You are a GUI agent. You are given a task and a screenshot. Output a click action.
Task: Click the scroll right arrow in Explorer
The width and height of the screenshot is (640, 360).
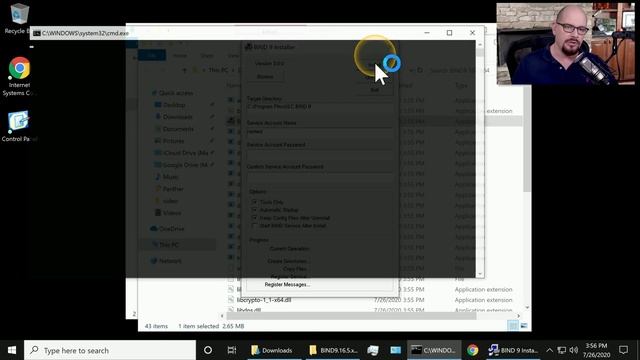pos(518,316)
